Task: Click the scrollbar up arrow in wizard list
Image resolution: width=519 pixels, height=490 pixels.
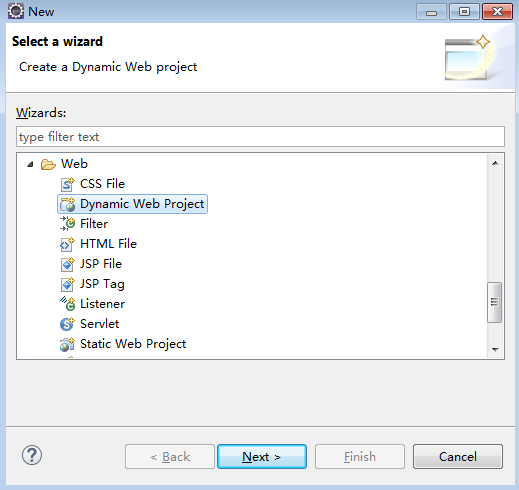Action: (x=495, y=163)
